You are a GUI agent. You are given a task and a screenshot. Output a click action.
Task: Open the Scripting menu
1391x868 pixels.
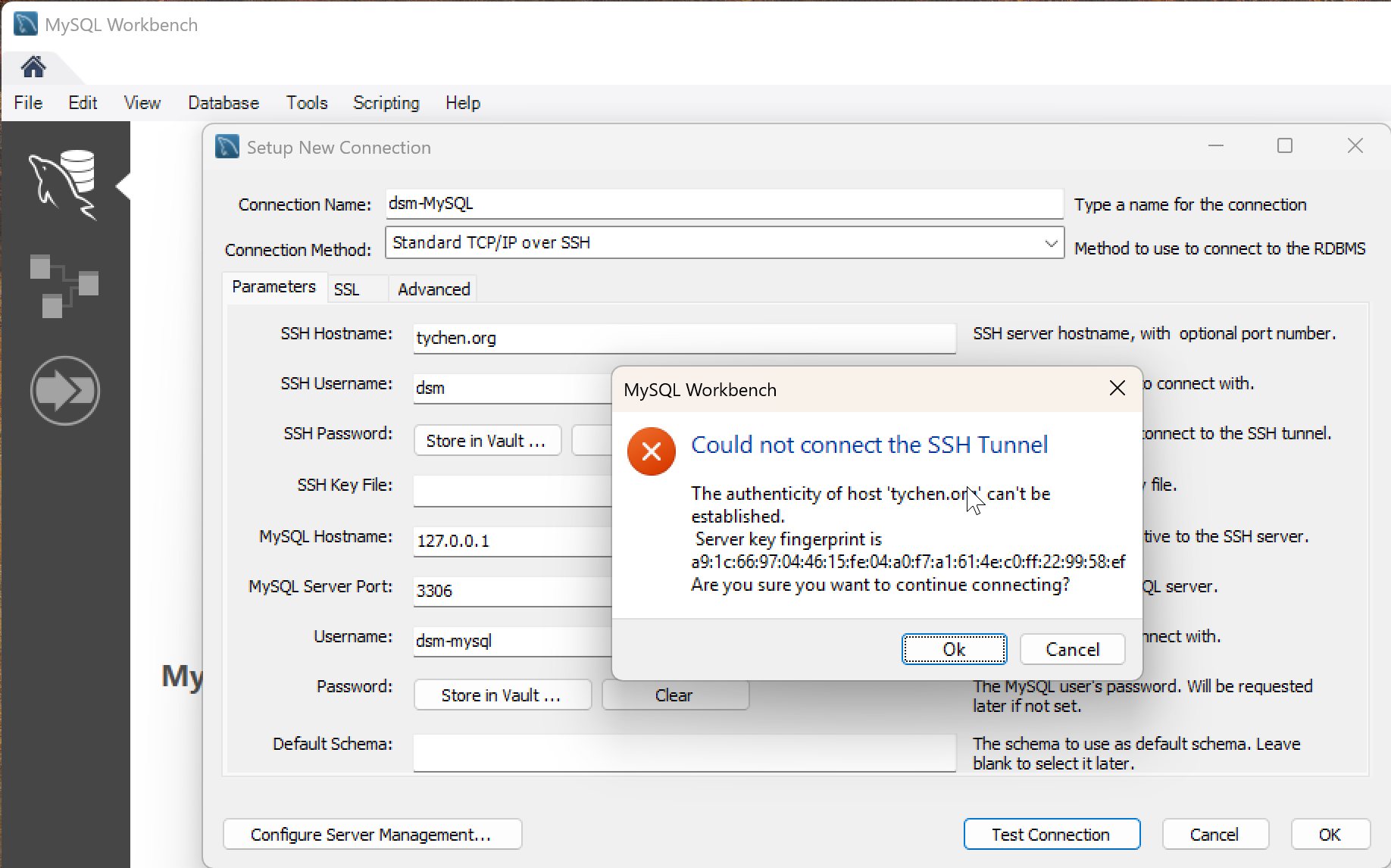(386, 103)
